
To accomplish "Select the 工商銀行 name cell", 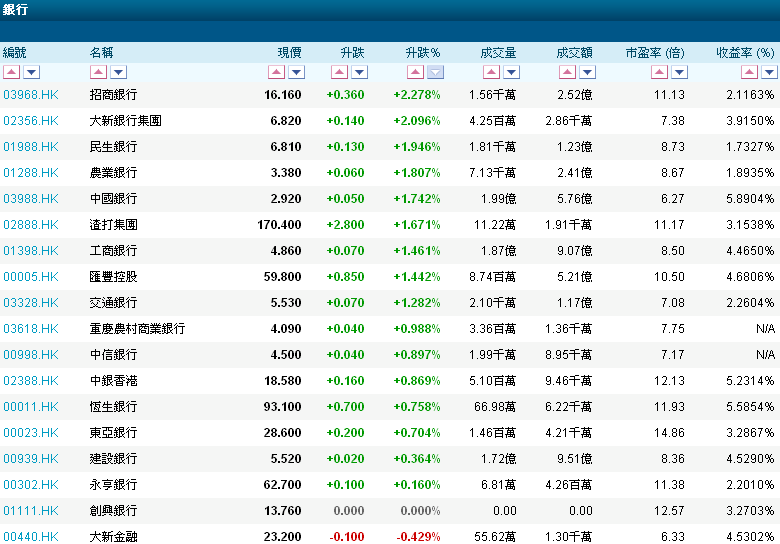I will pos(113,251).
